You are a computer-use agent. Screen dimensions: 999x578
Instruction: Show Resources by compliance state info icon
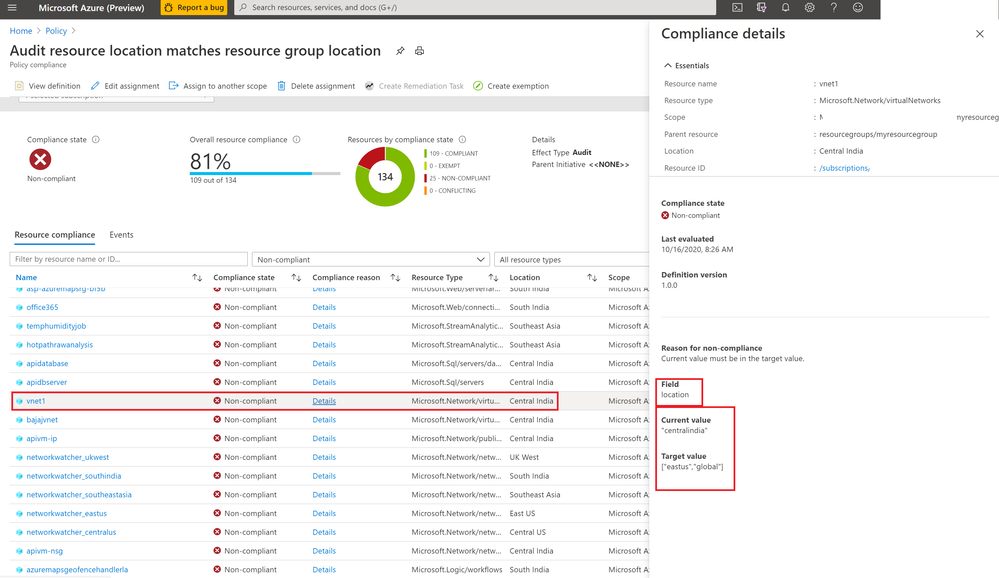tap(463, 140)
